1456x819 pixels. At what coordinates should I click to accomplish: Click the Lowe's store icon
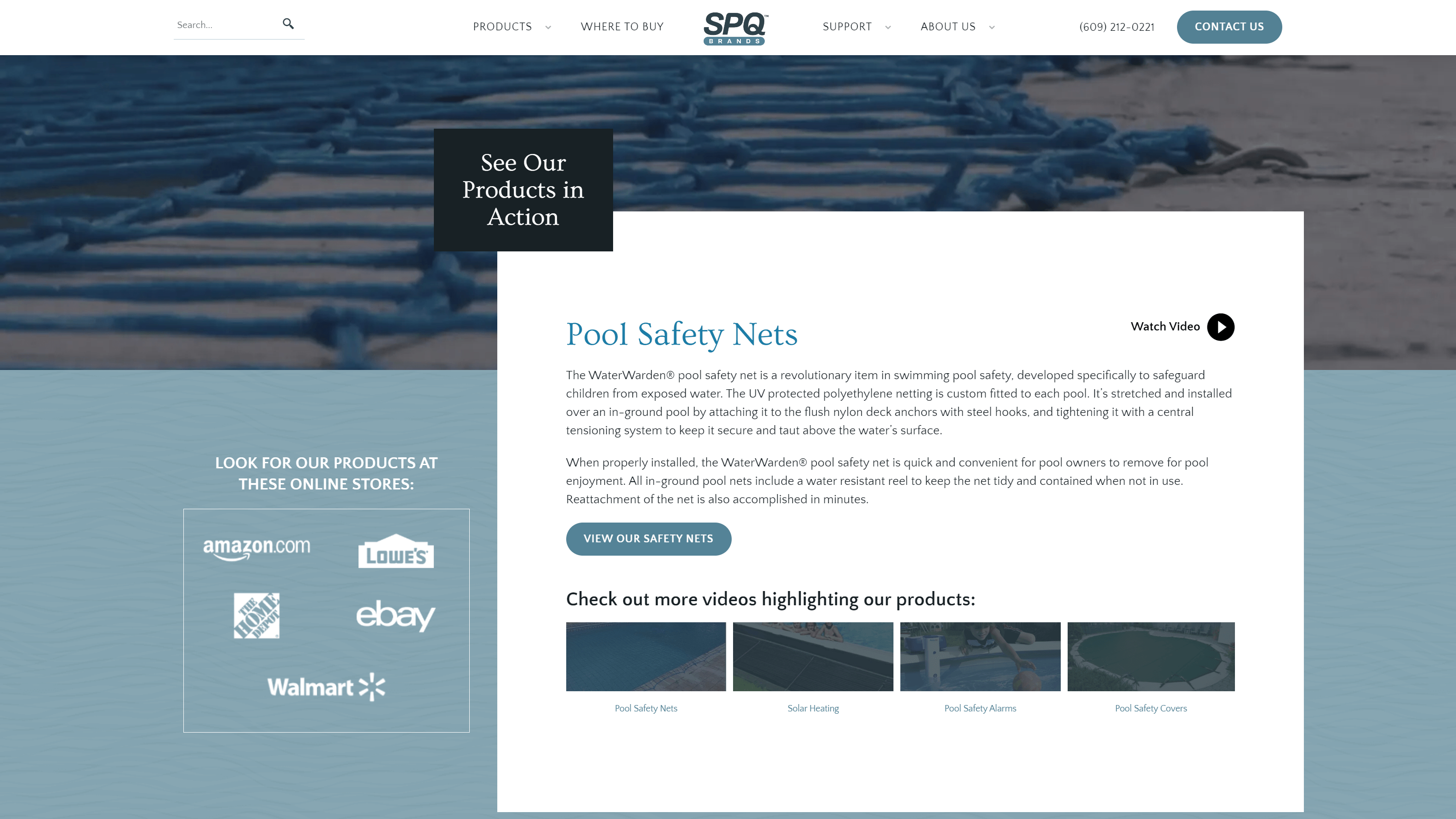tap(396, 550)
